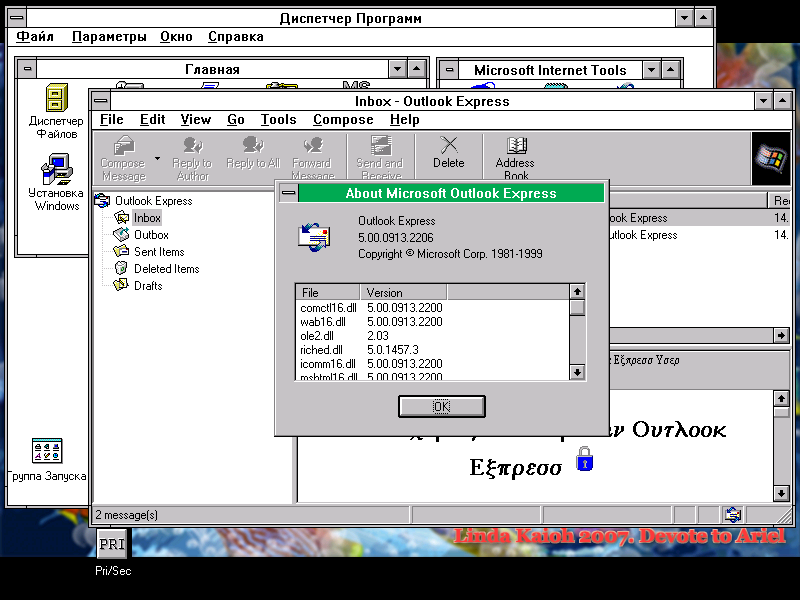Open Параметры menu in Диспетчер Программ

[x=109, y=37]
